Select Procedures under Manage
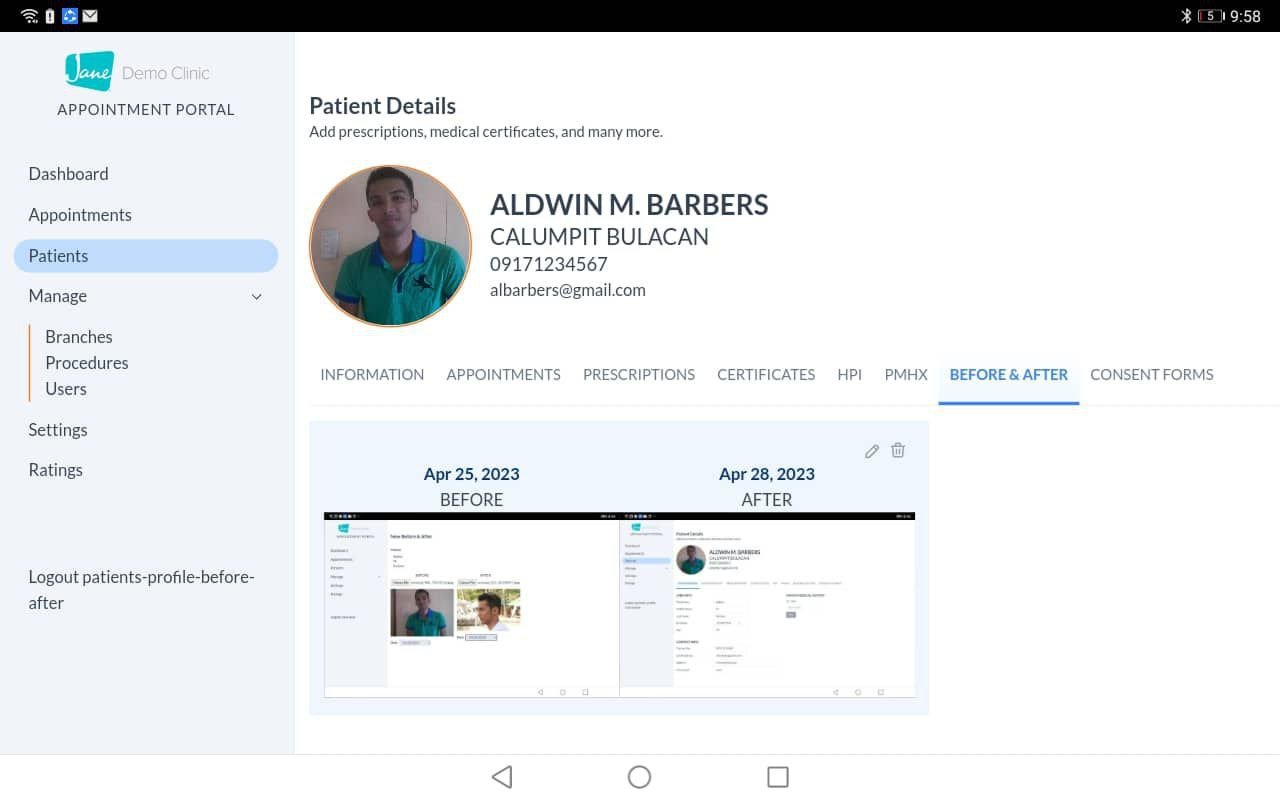The width and height of the screenshot is (1280, 800). pyautogui.click(x=87, y=363)
